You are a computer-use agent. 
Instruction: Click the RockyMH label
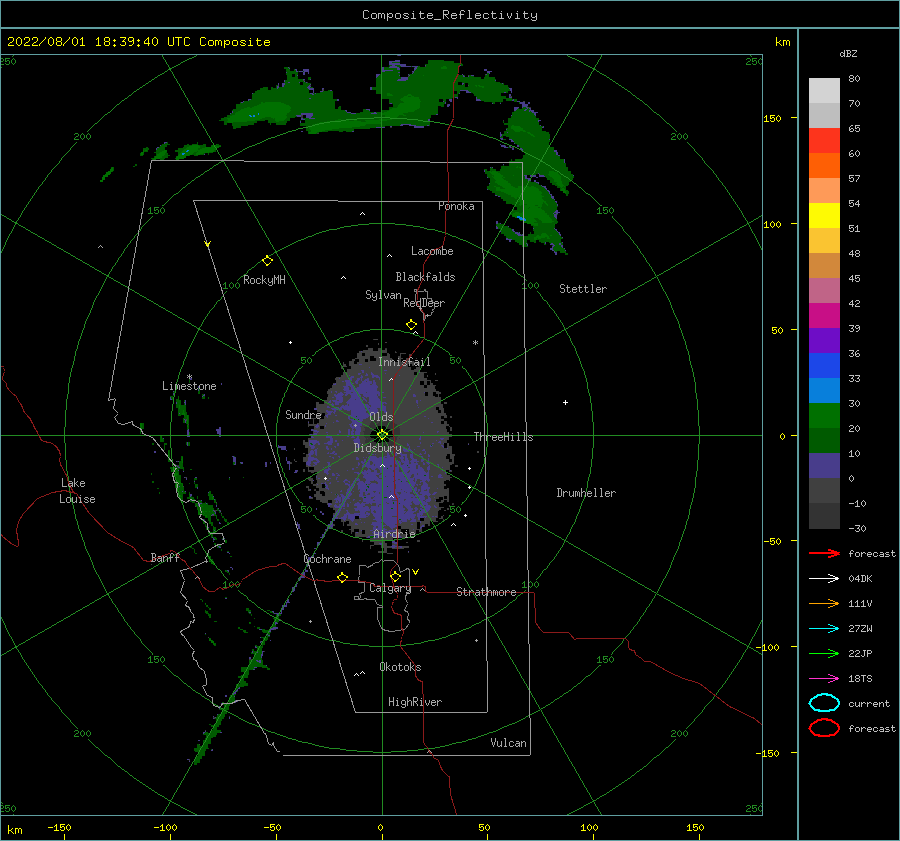click(264, 280)
